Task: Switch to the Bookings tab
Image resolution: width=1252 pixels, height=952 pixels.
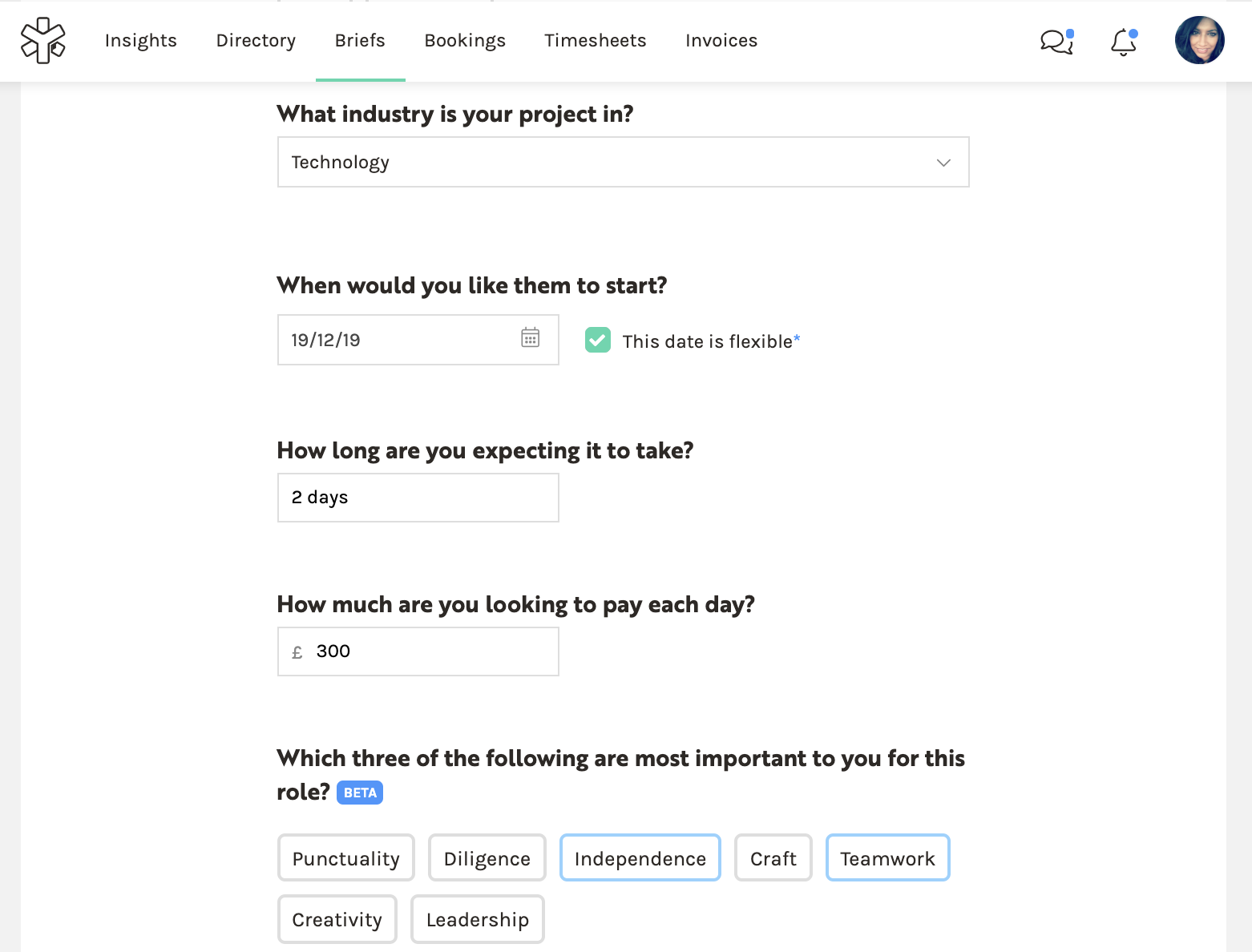Action: click(x=465, y=41)
